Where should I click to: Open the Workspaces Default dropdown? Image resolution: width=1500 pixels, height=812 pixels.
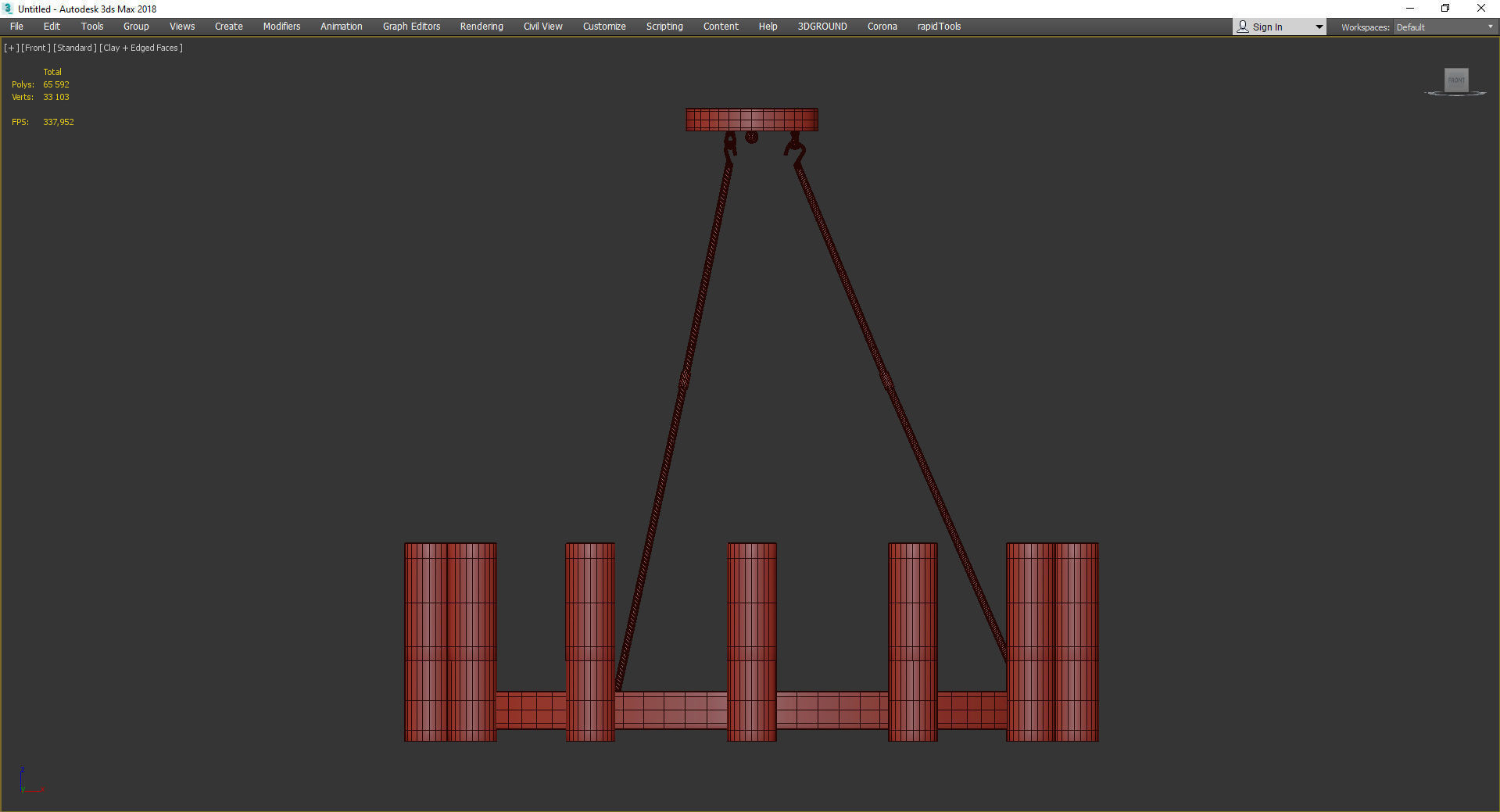(x=1445, y=27)
